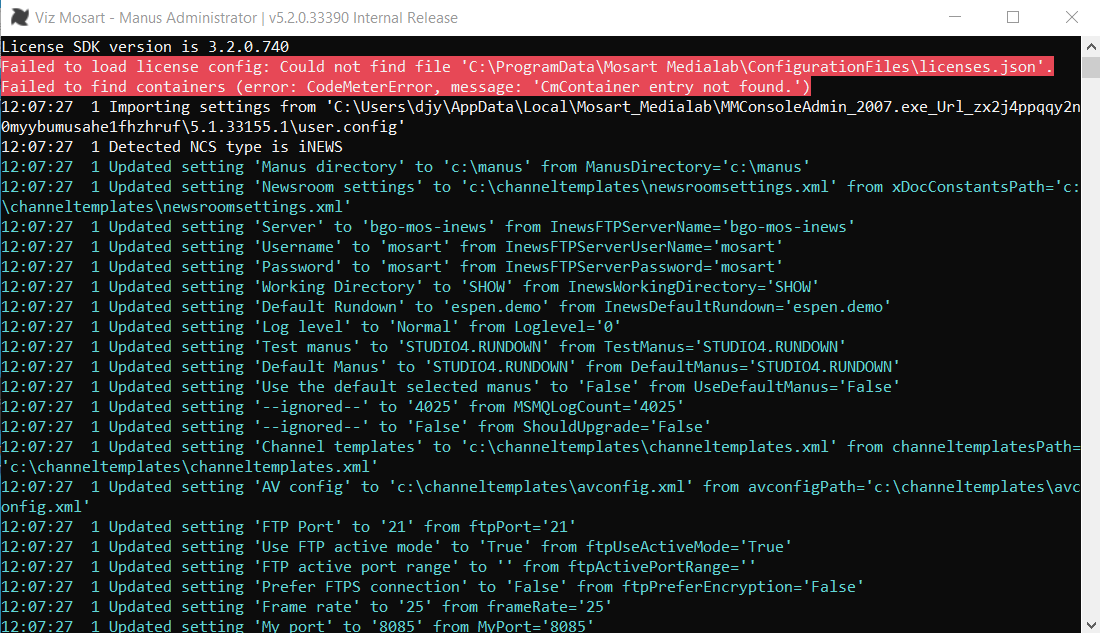Click the 'Manus directory' setting log line
The height and width of the screenshot is (633, 1100).
[405, 167]
